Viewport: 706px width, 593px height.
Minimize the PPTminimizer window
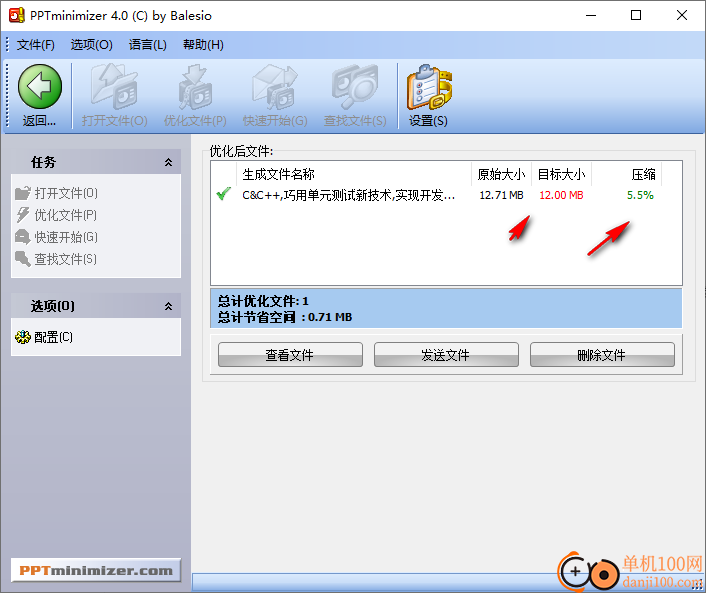(591, 15)
